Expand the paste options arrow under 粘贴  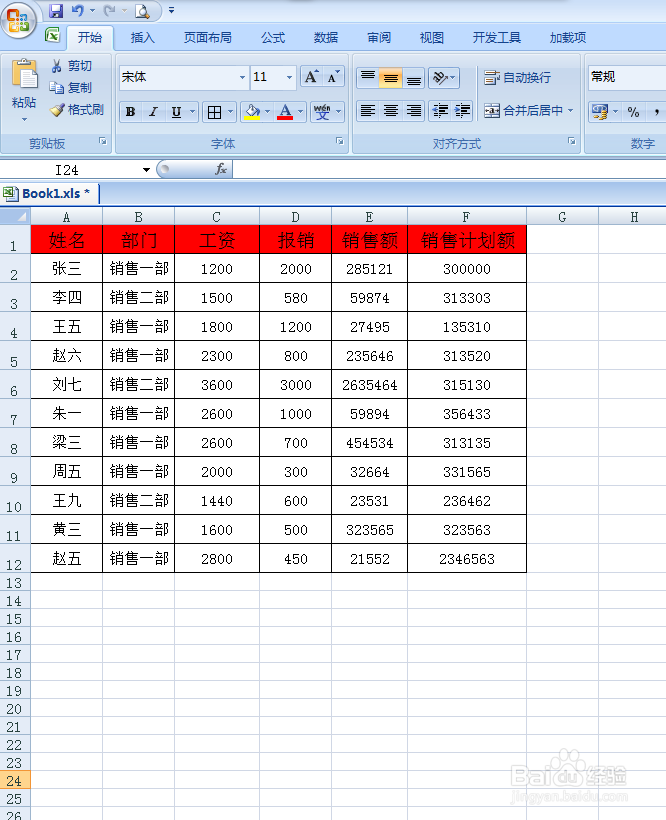coord(24,120)
